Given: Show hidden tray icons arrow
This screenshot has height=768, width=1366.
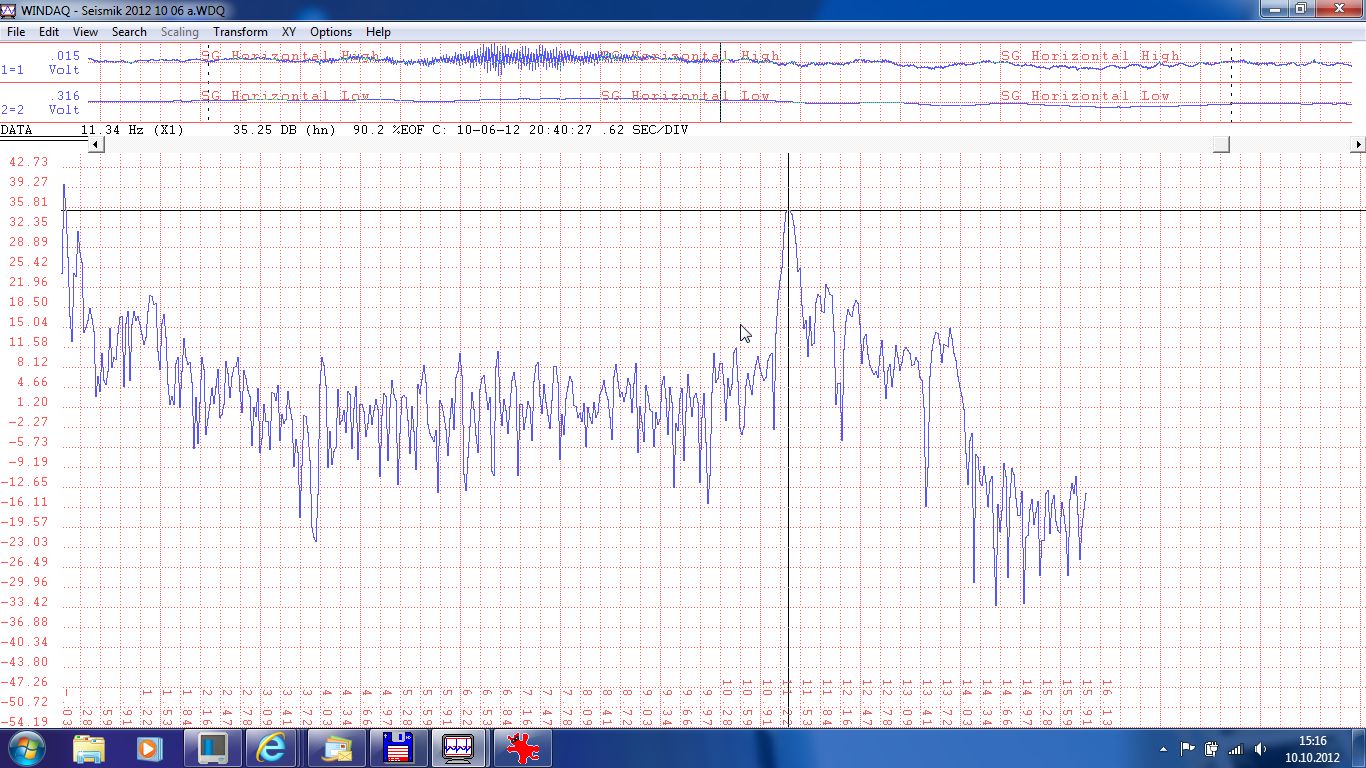Looking at the screenshot, I should tap(1163, 749).
